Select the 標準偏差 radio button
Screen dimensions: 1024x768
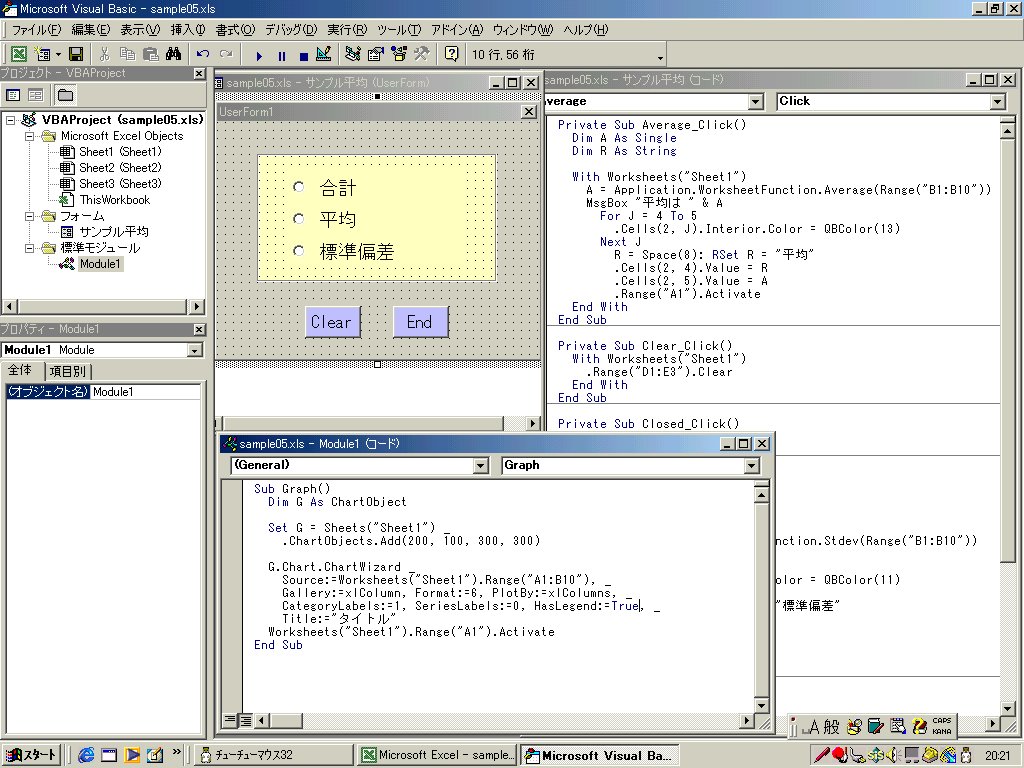tap(298, 251)
